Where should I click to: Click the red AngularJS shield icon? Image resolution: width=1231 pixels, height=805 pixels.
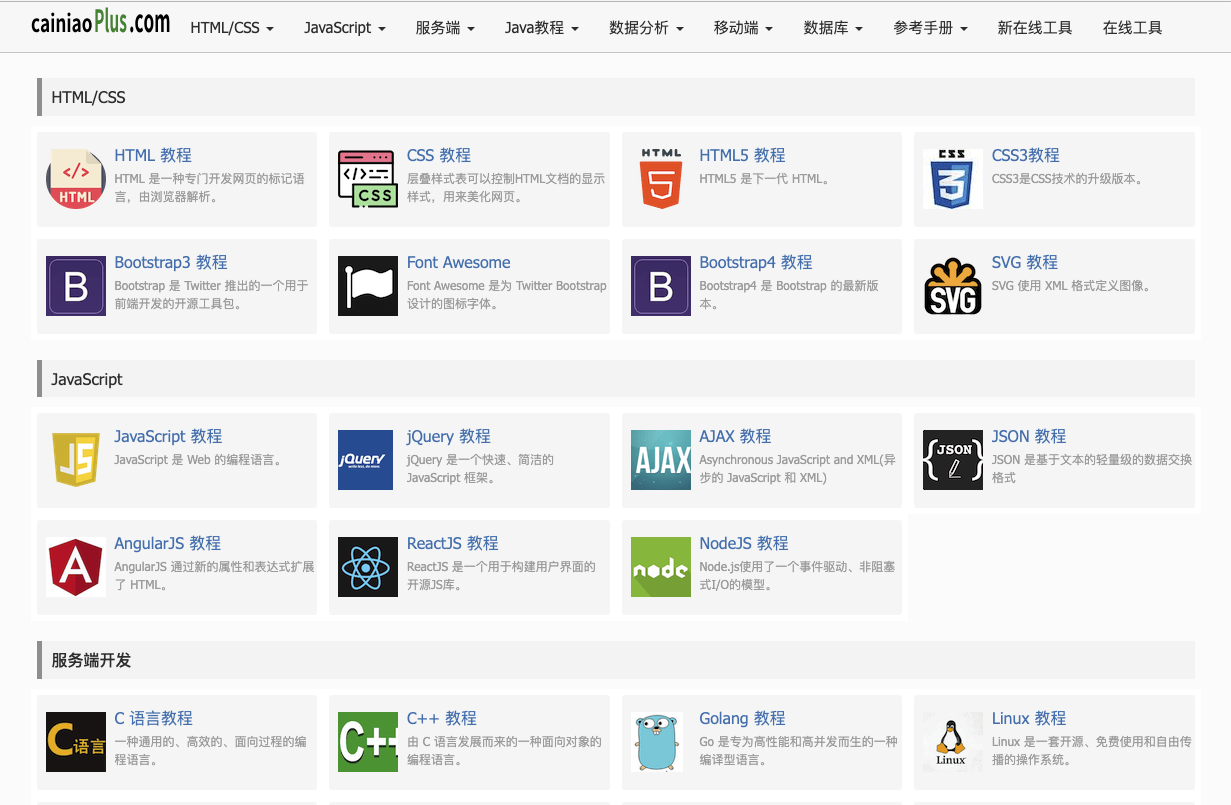(x=76, y=567)
